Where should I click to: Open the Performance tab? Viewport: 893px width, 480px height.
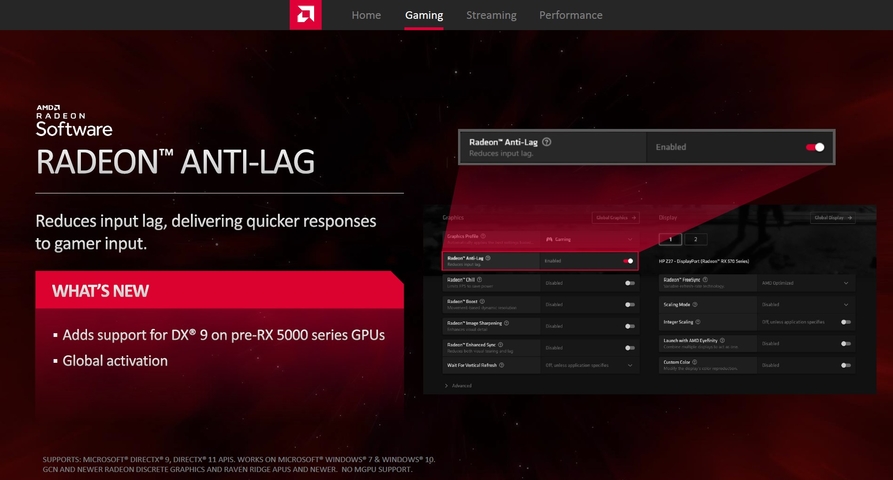pos(571,15)
